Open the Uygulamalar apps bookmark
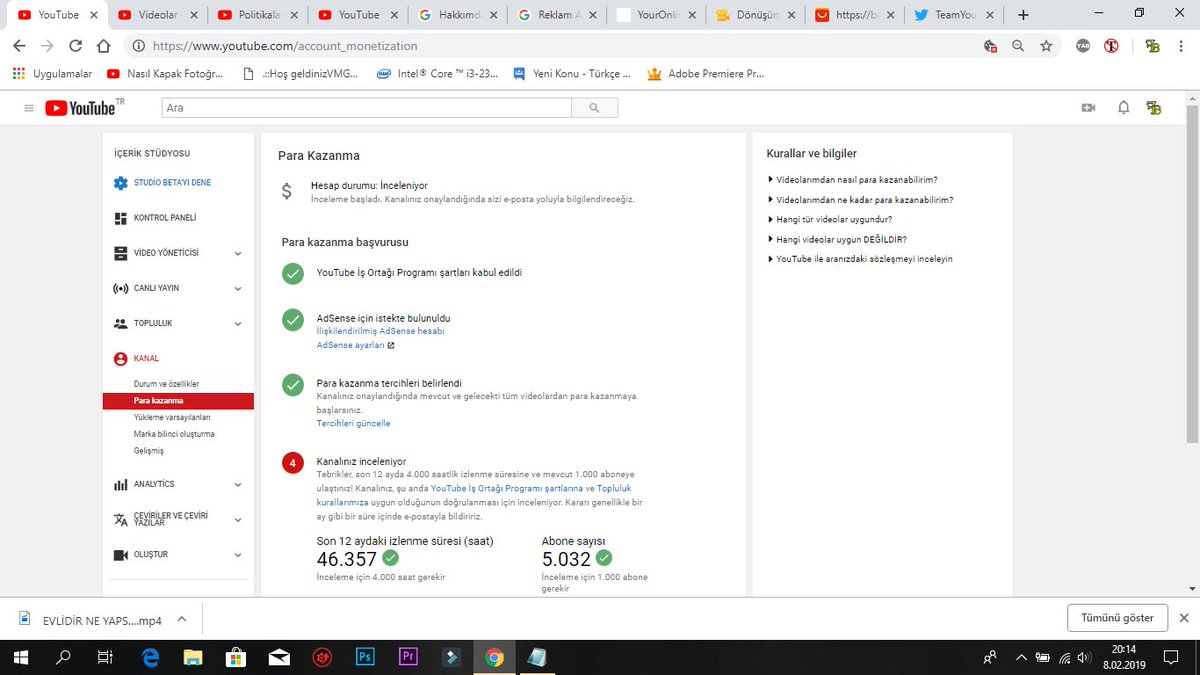 coord(52,74)
